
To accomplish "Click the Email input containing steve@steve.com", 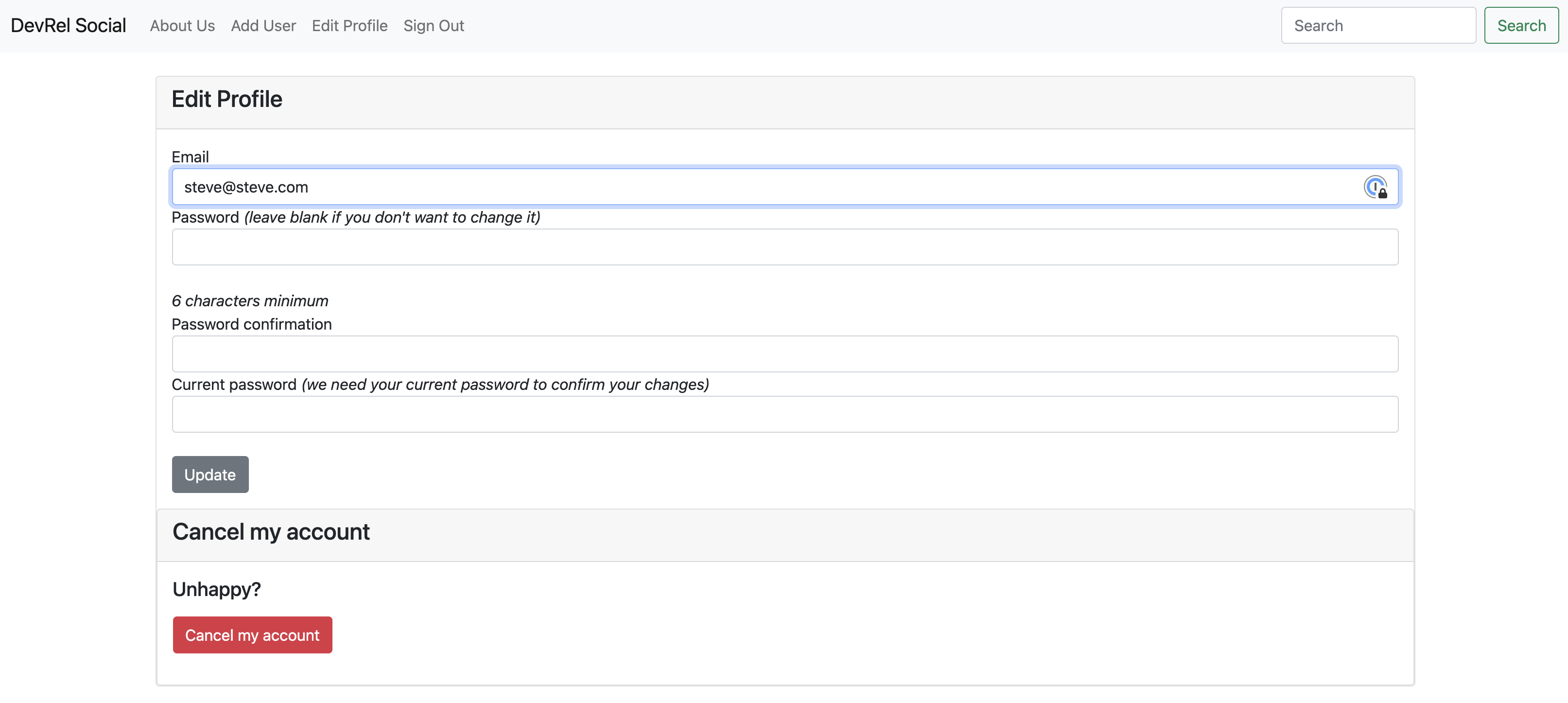I will click(784, 187).
